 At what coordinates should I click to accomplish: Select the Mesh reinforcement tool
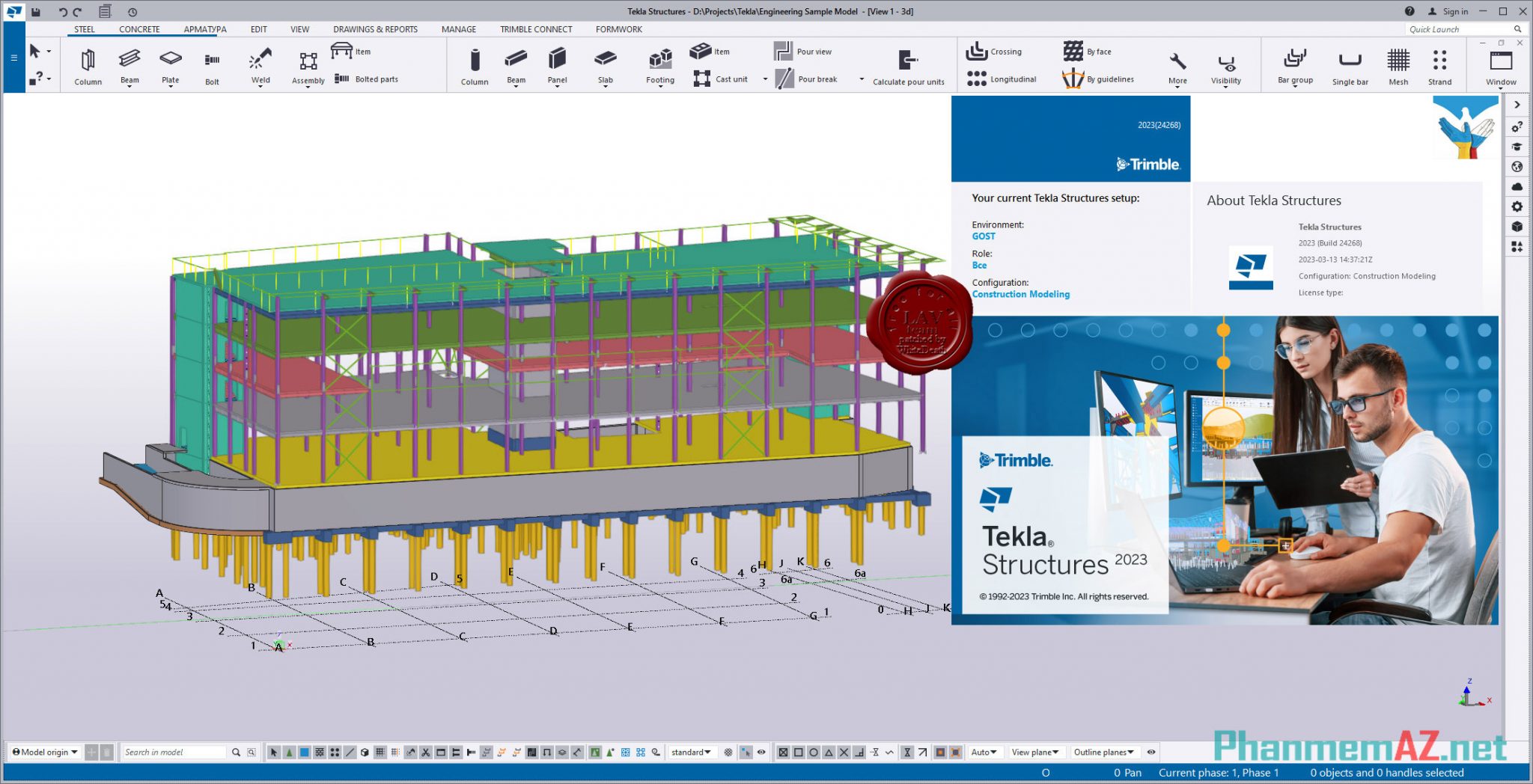click(x=1398, y=66)
